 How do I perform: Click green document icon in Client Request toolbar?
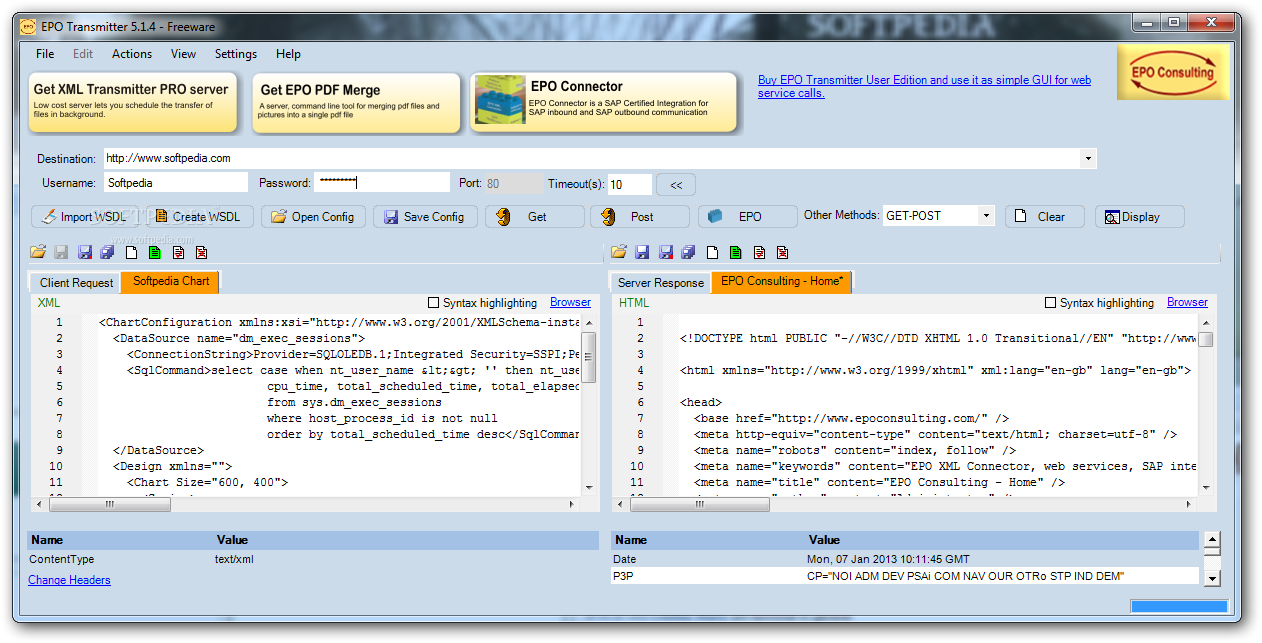pos(155,252)
